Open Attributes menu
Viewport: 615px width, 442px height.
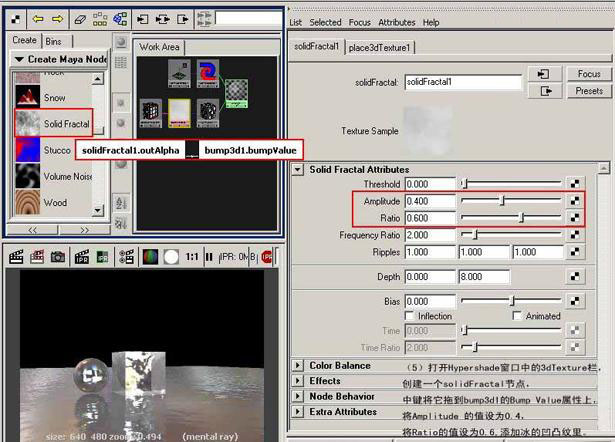pos(397,22)
